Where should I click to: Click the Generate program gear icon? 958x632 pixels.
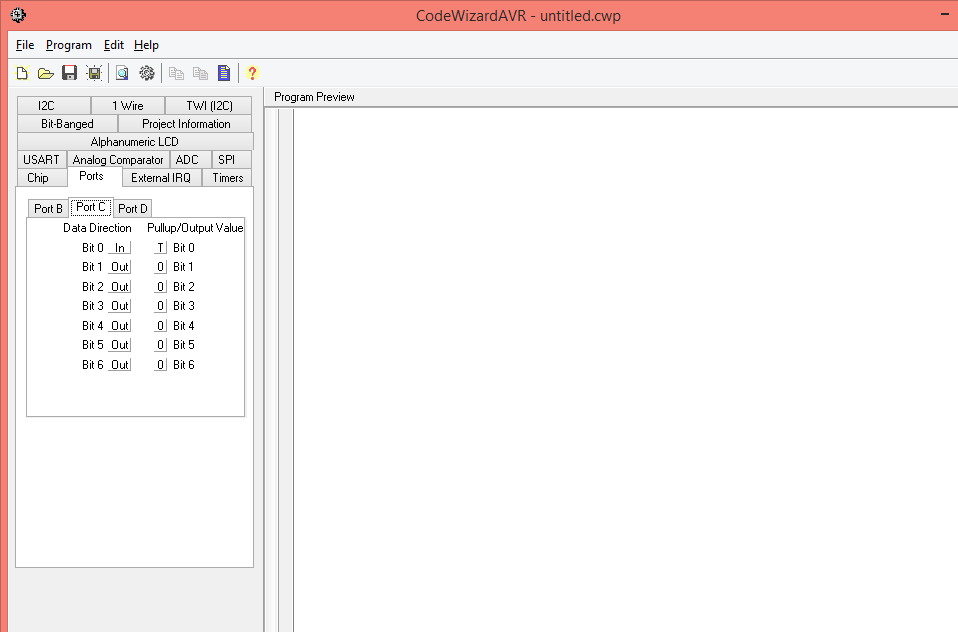coord(147,73)
